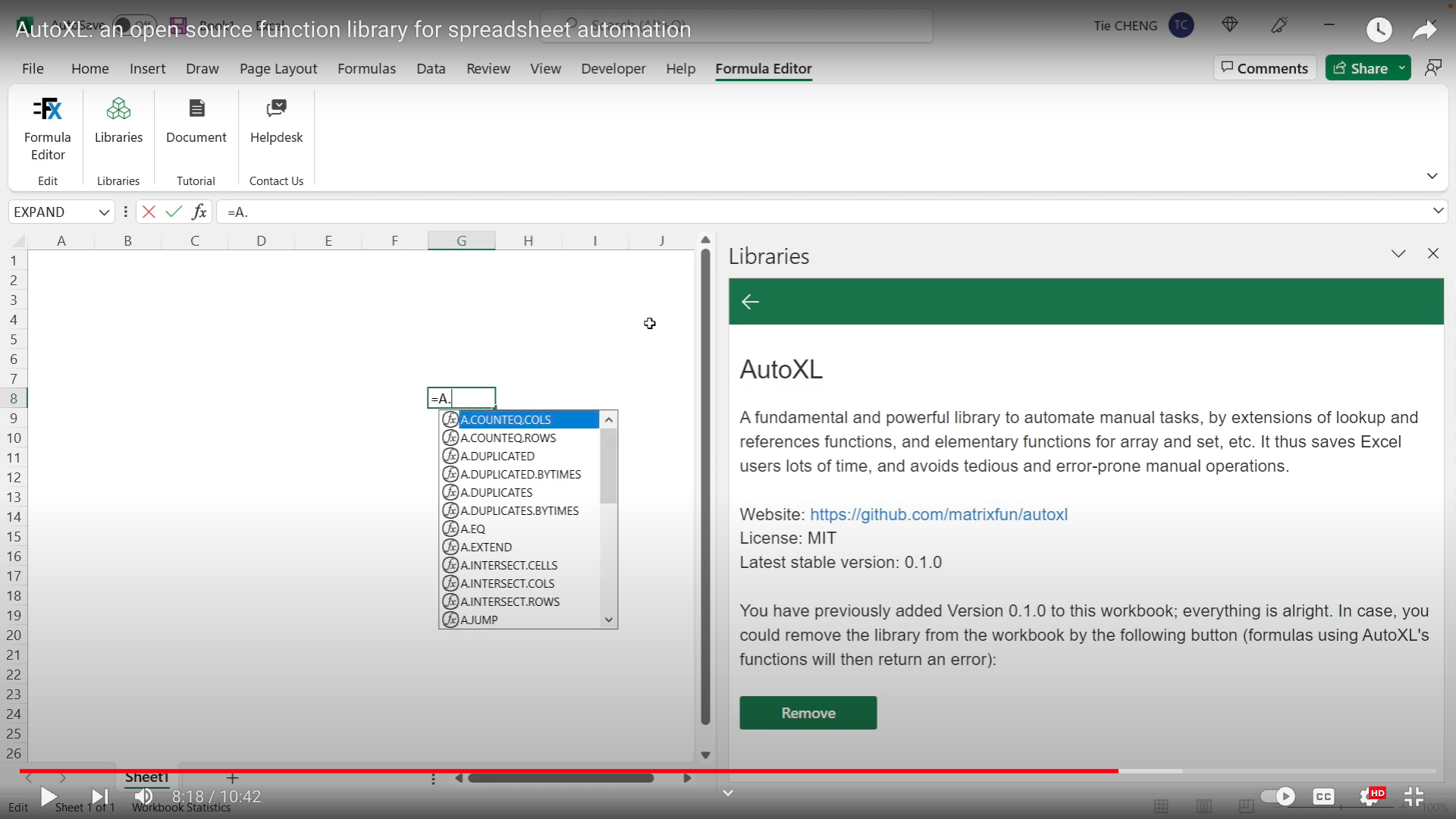The width and height of the screenshot is (1456, 819).
Task: Open the Formulas menu tab
Action: [x=367, y=68]
